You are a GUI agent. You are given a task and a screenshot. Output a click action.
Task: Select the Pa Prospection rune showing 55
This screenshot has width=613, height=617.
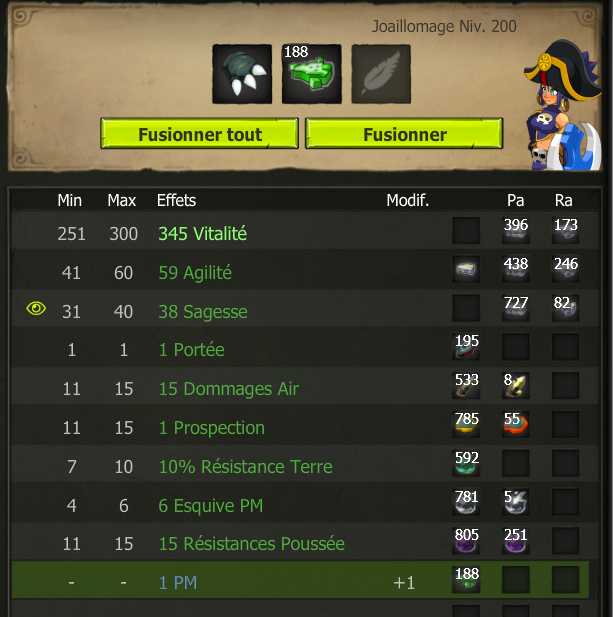[x=515, y=424]
